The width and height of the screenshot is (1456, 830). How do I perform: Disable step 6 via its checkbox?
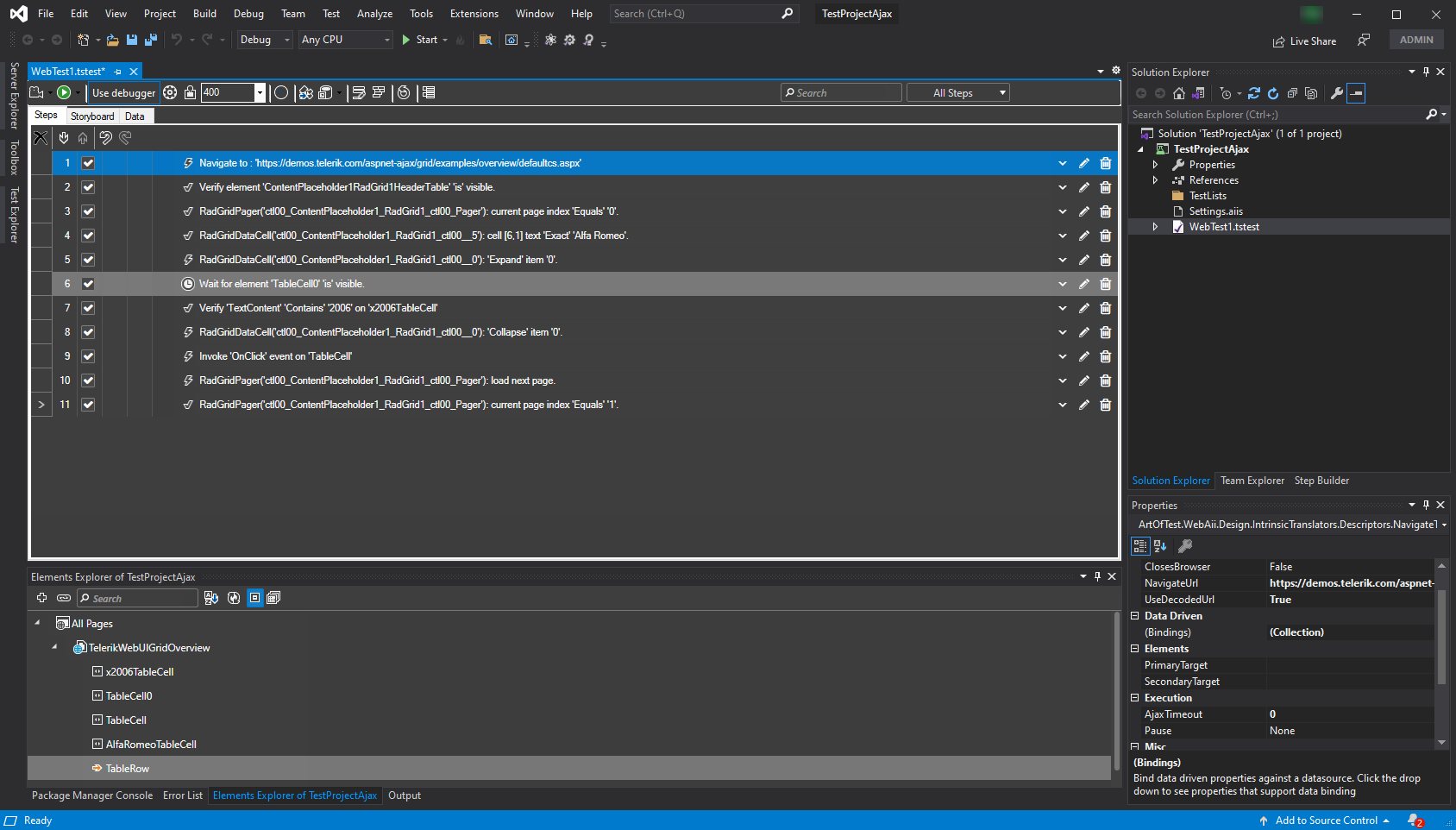tap(88, 284)
